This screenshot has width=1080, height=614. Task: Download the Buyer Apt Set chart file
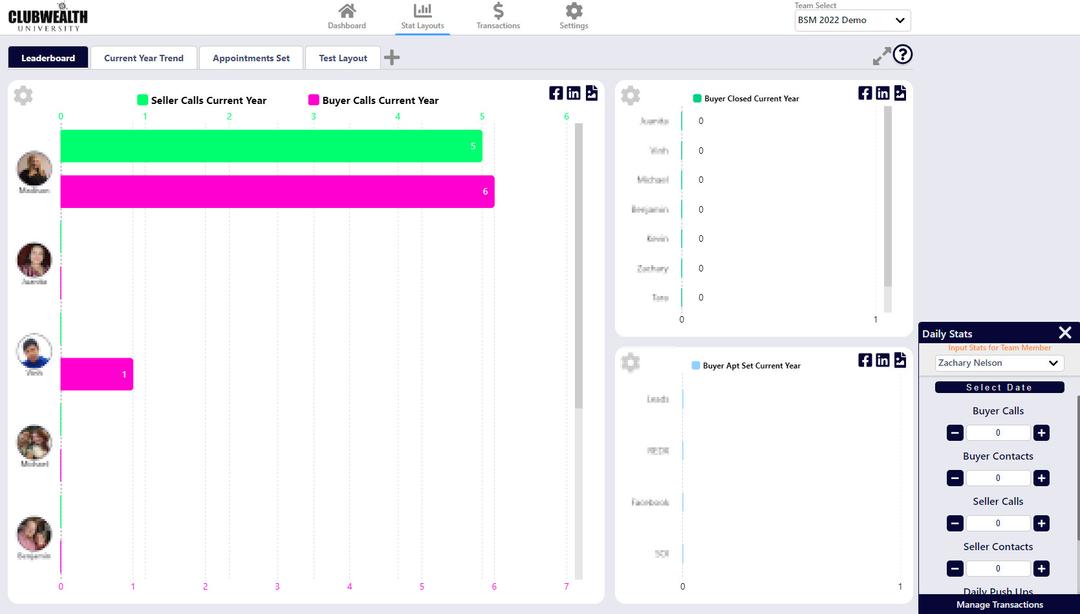(x=900, y=360)
